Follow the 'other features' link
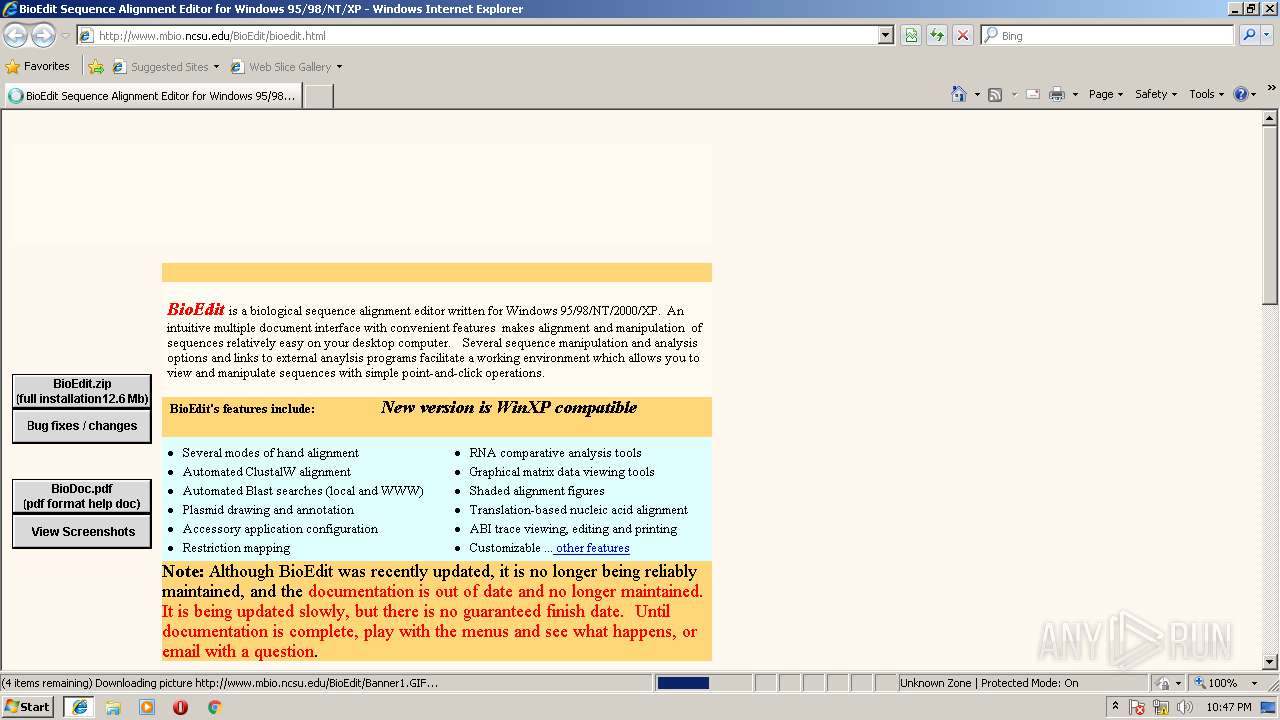The image size is (1280, 720). (x=592, y=548)
